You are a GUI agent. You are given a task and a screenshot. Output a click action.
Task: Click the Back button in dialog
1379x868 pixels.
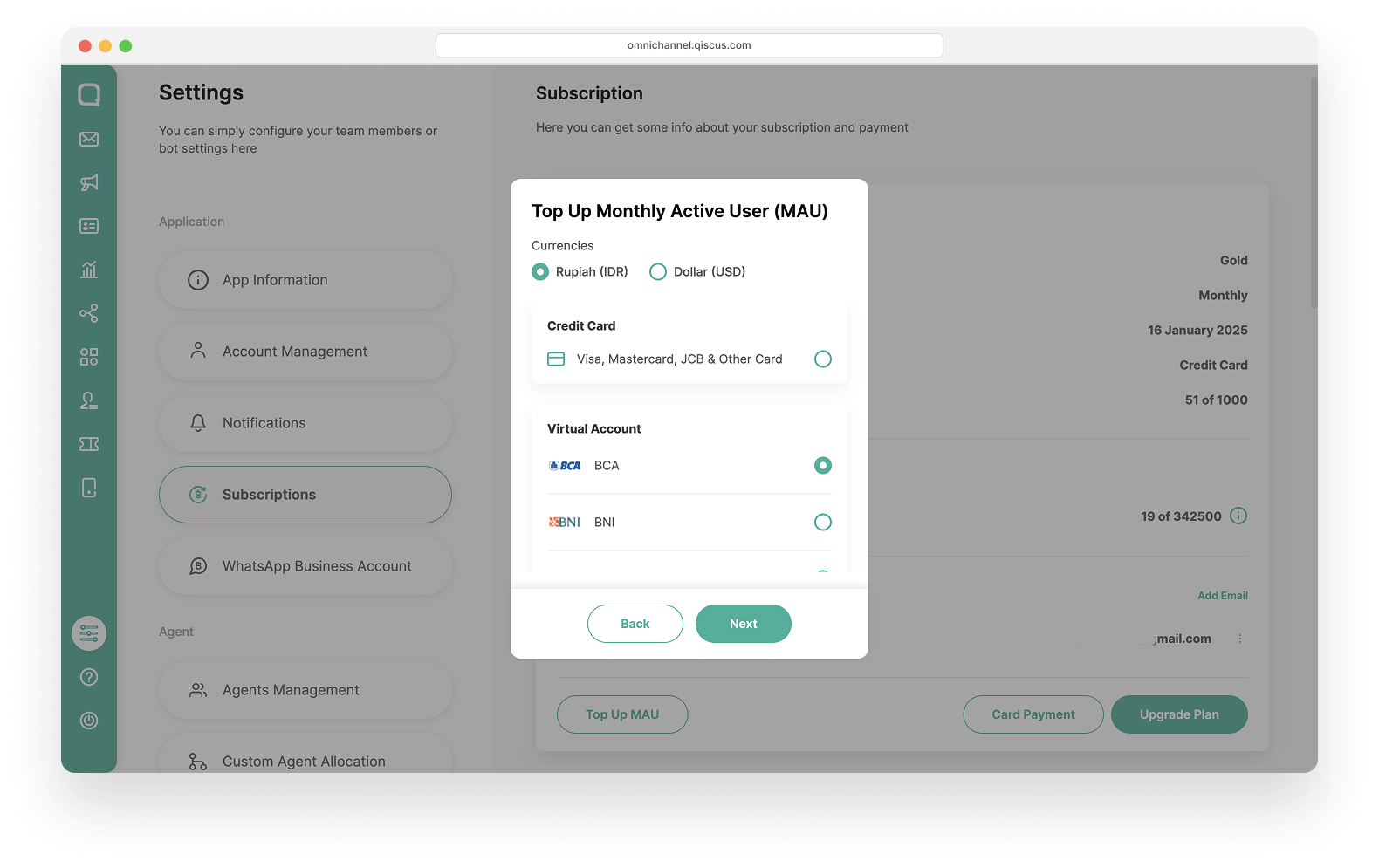point(635,624)
